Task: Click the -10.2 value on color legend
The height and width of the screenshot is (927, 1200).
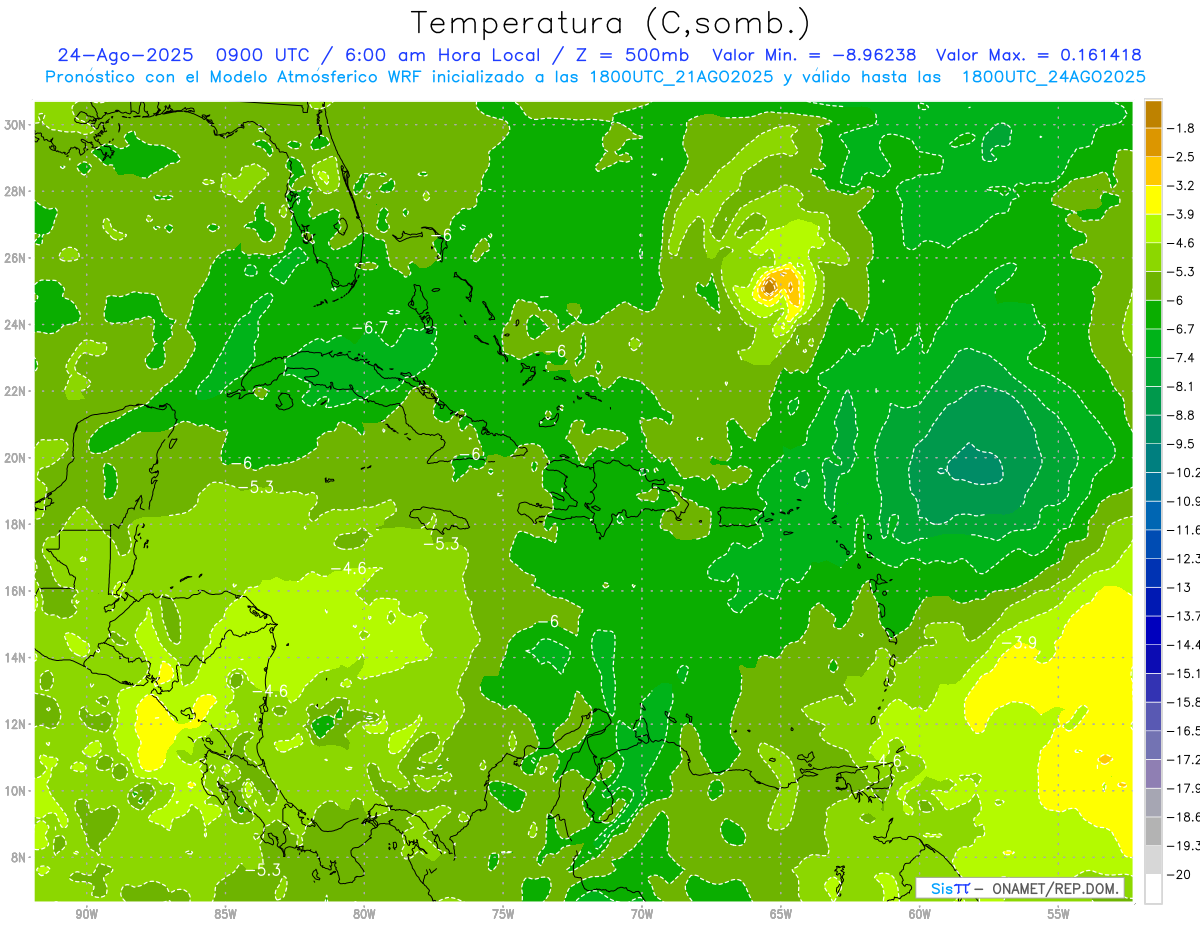Action: (x=1184, y=472)
